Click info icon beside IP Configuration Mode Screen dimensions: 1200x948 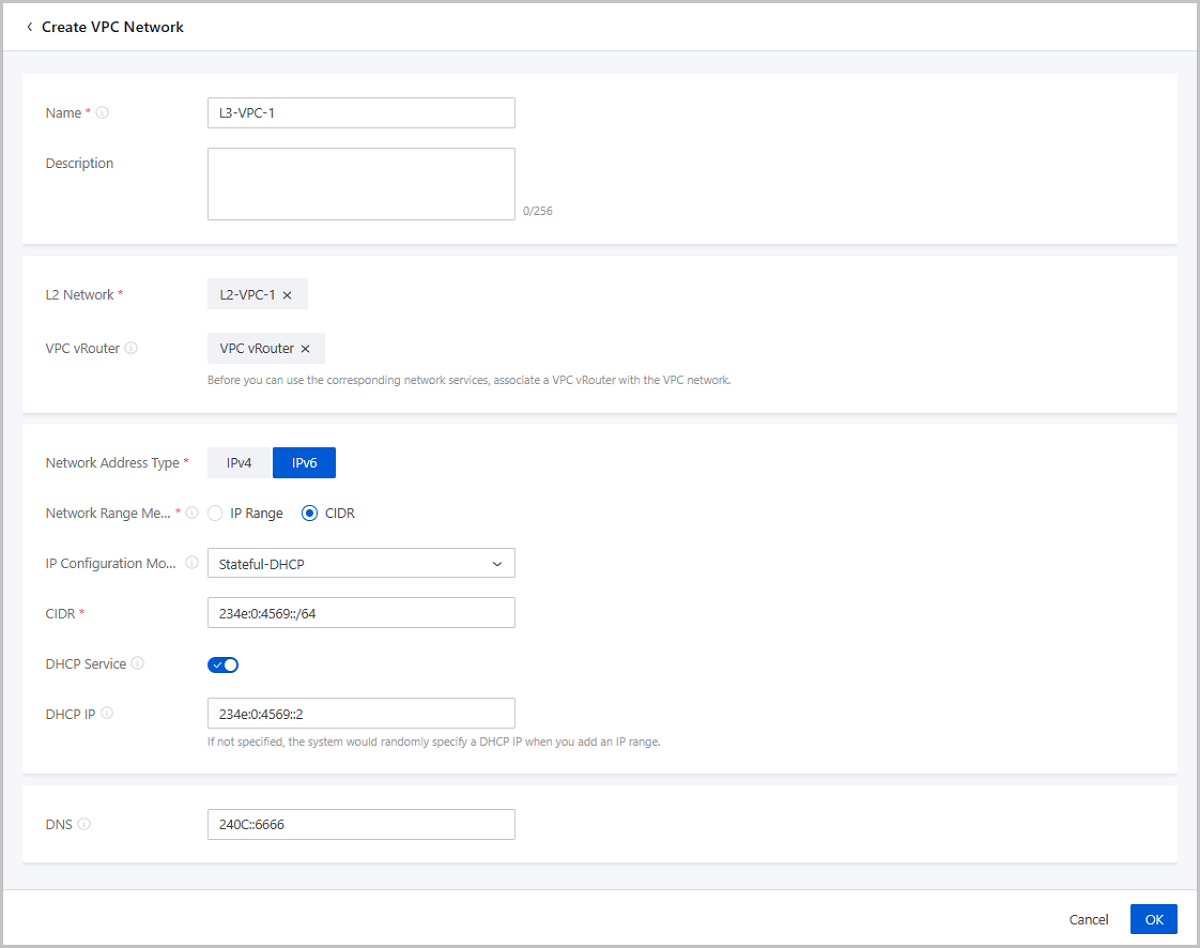192,563
